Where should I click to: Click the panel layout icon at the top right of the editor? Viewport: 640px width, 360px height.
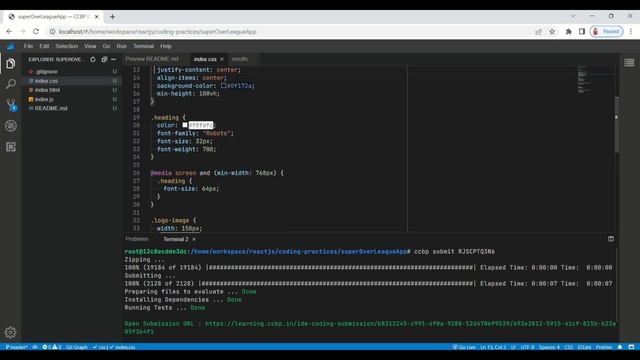coord(629,62)
